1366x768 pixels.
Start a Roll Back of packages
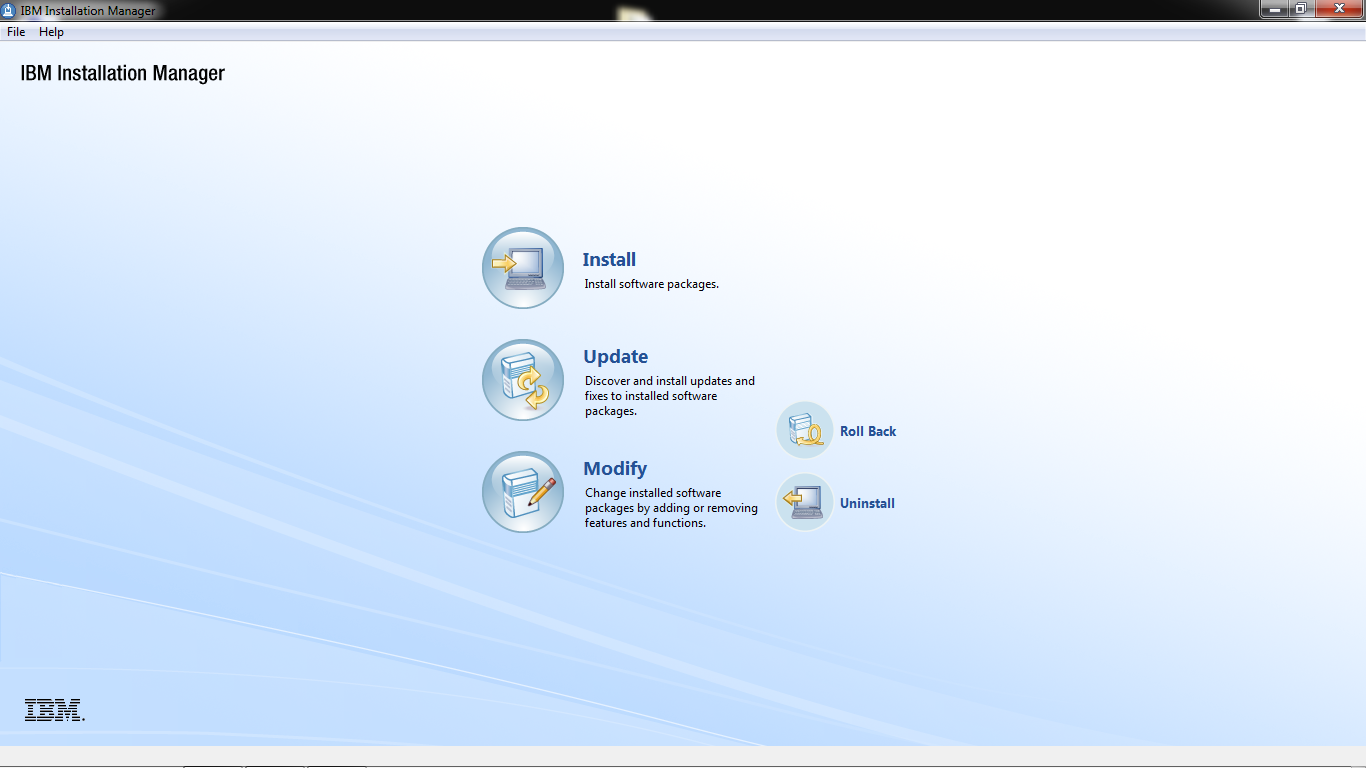point(866,431)
